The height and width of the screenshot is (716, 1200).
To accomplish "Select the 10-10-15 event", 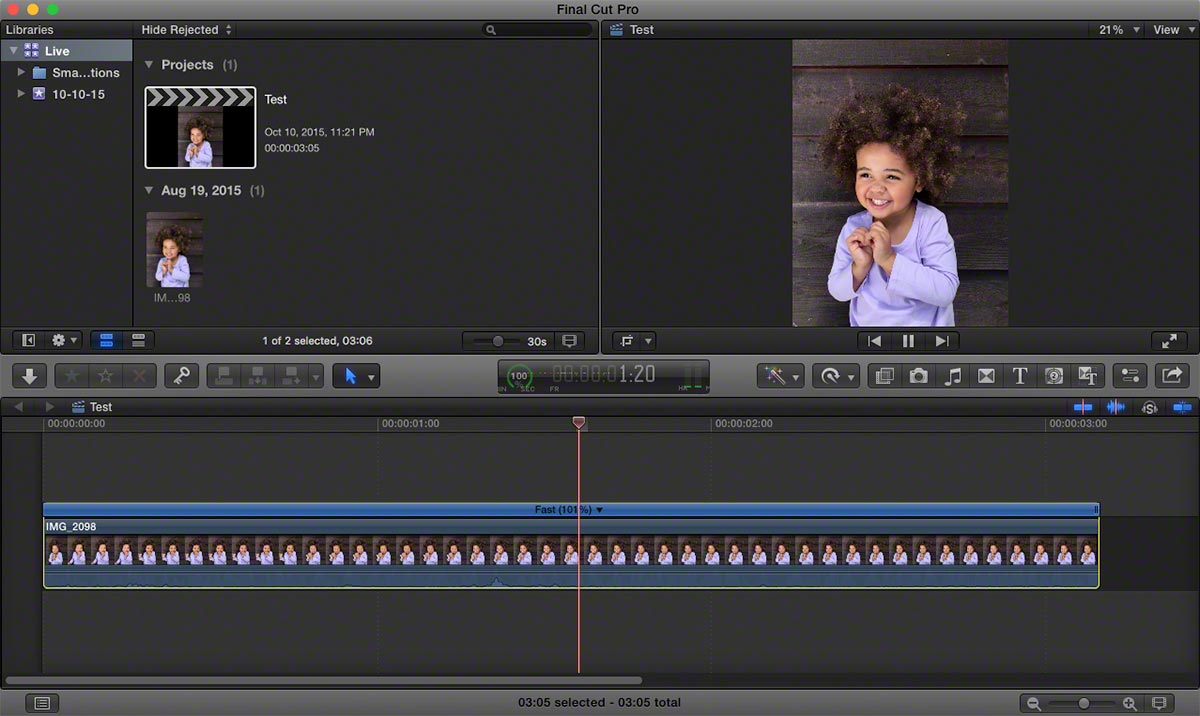I will (x=67, y=94).
